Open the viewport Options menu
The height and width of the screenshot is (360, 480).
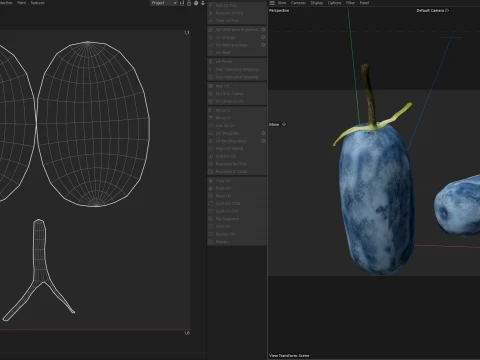pos(334,3)
